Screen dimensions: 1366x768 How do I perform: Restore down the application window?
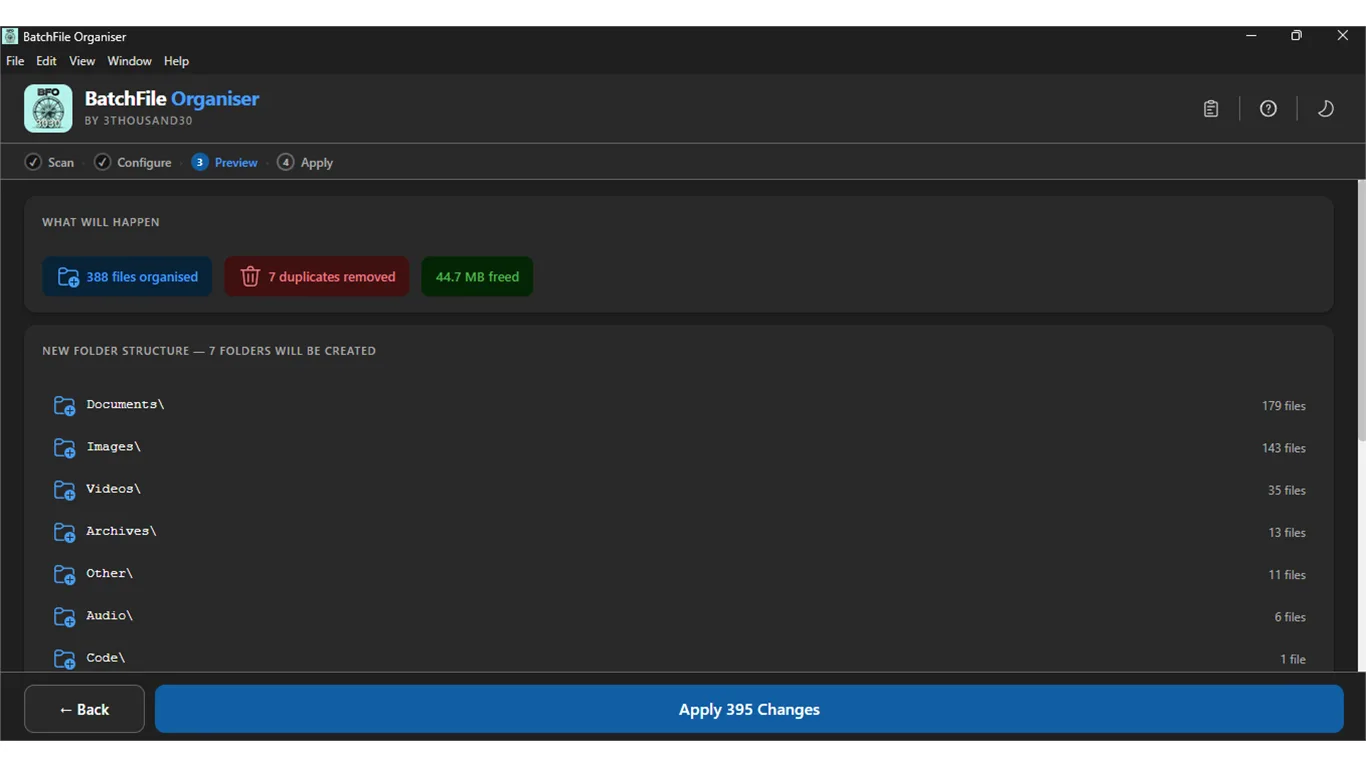1297,36
